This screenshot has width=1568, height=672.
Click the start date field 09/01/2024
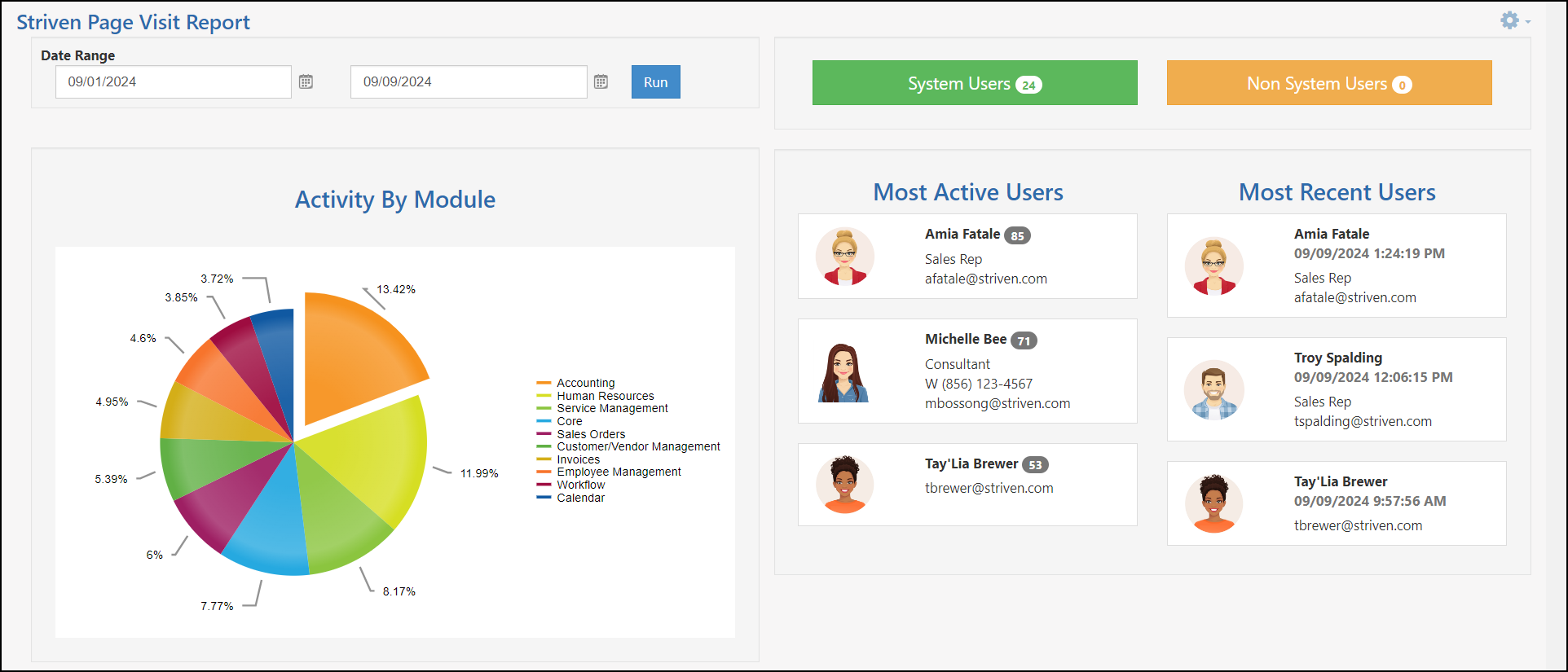[x=174, y=82]
